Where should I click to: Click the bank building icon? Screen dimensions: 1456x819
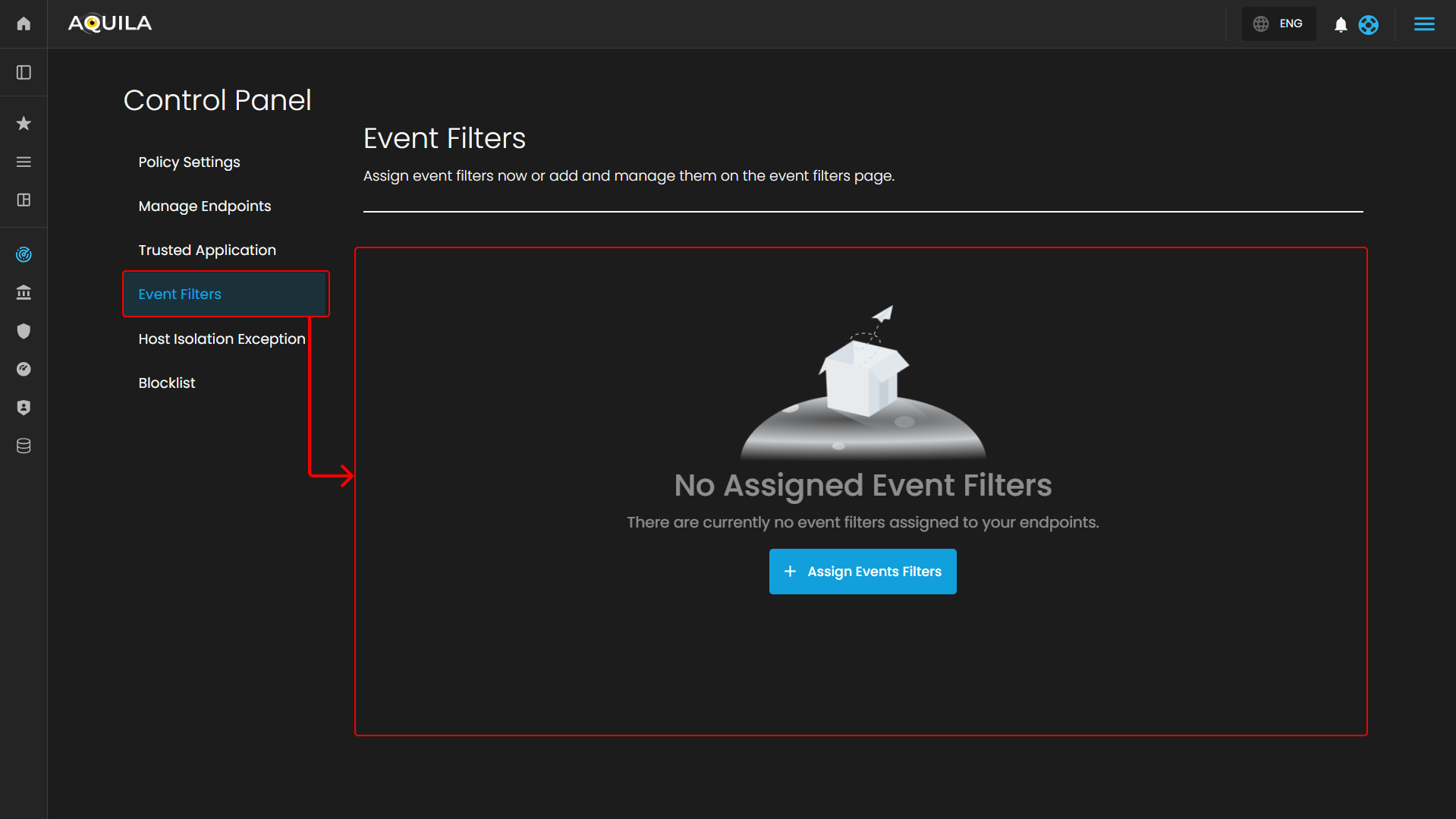24,292
